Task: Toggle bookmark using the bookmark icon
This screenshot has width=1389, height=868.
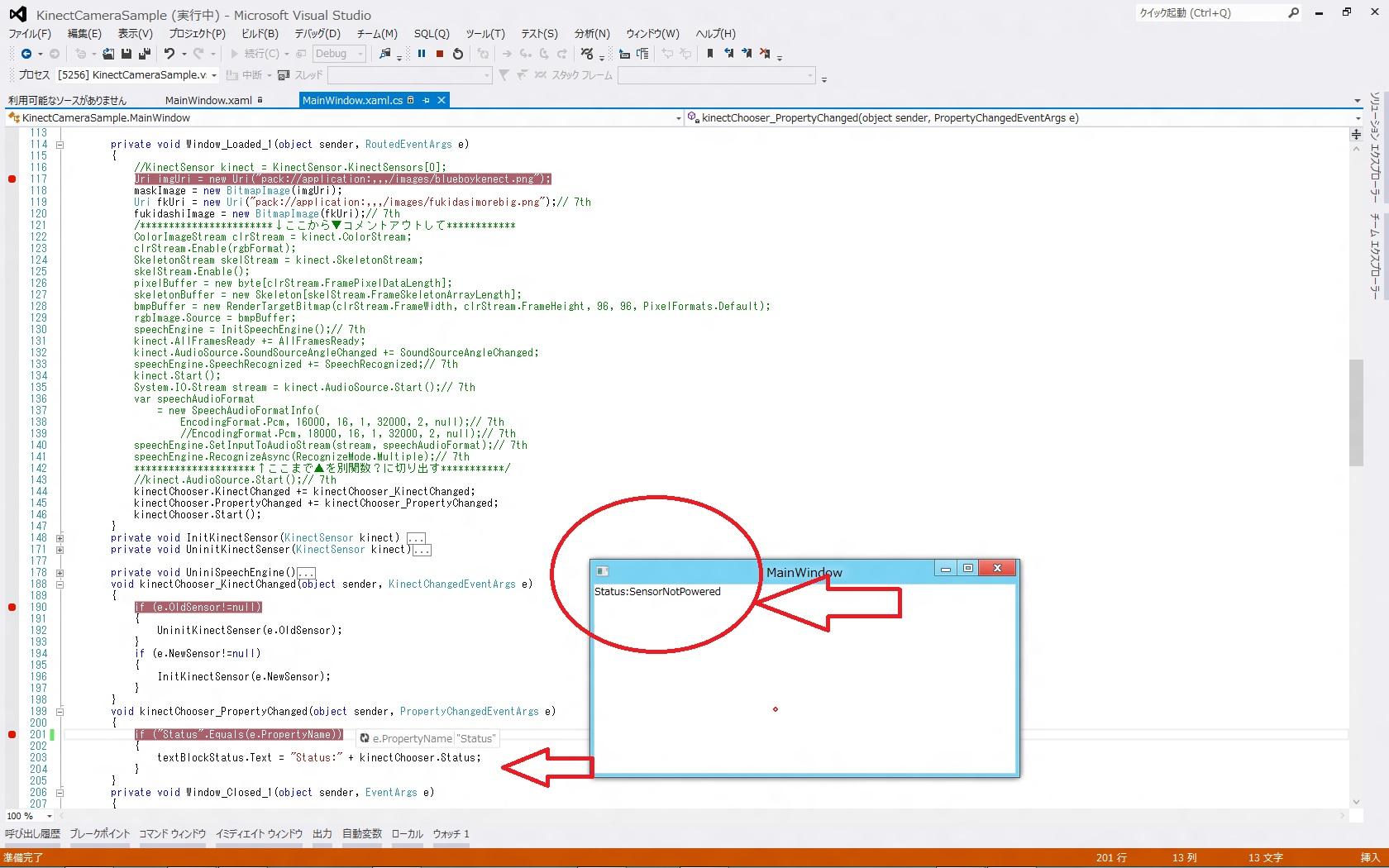Action: click(709, 54)
